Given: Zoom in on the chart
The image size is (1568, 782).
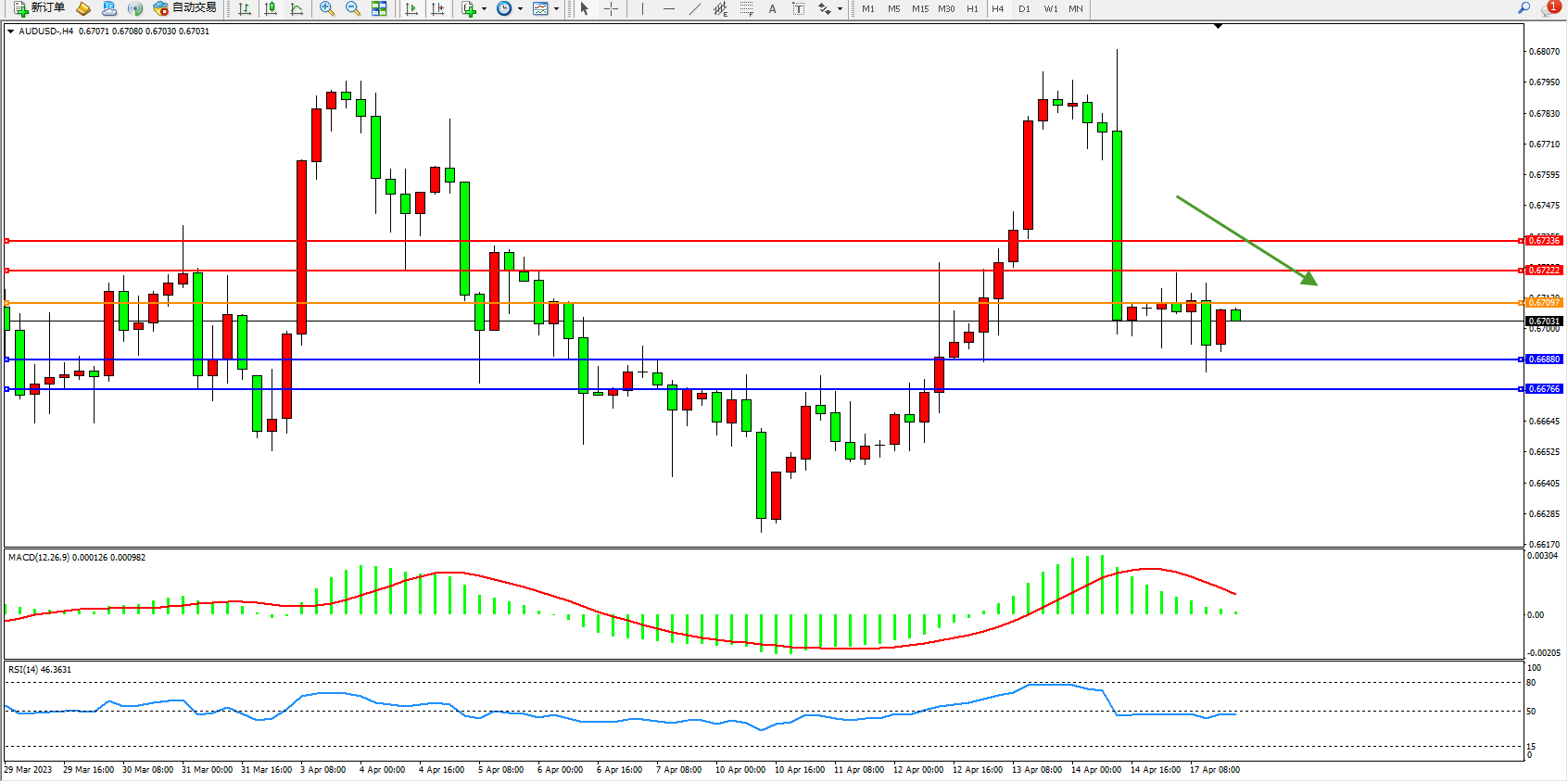Looking at the screenshot, I should 326,8.
